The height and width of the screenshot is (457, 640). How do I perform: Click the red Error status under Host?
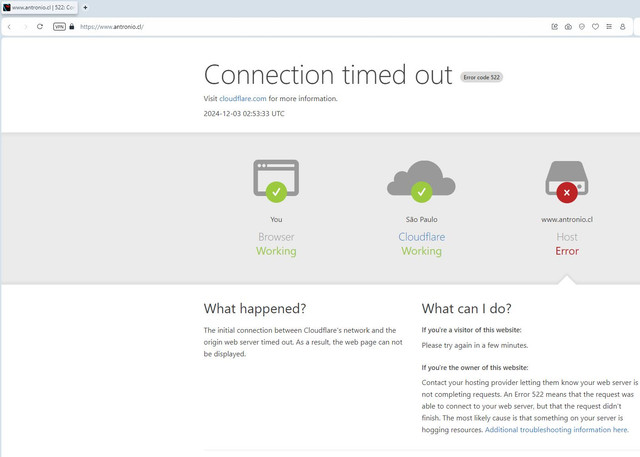tap(567, 251)
